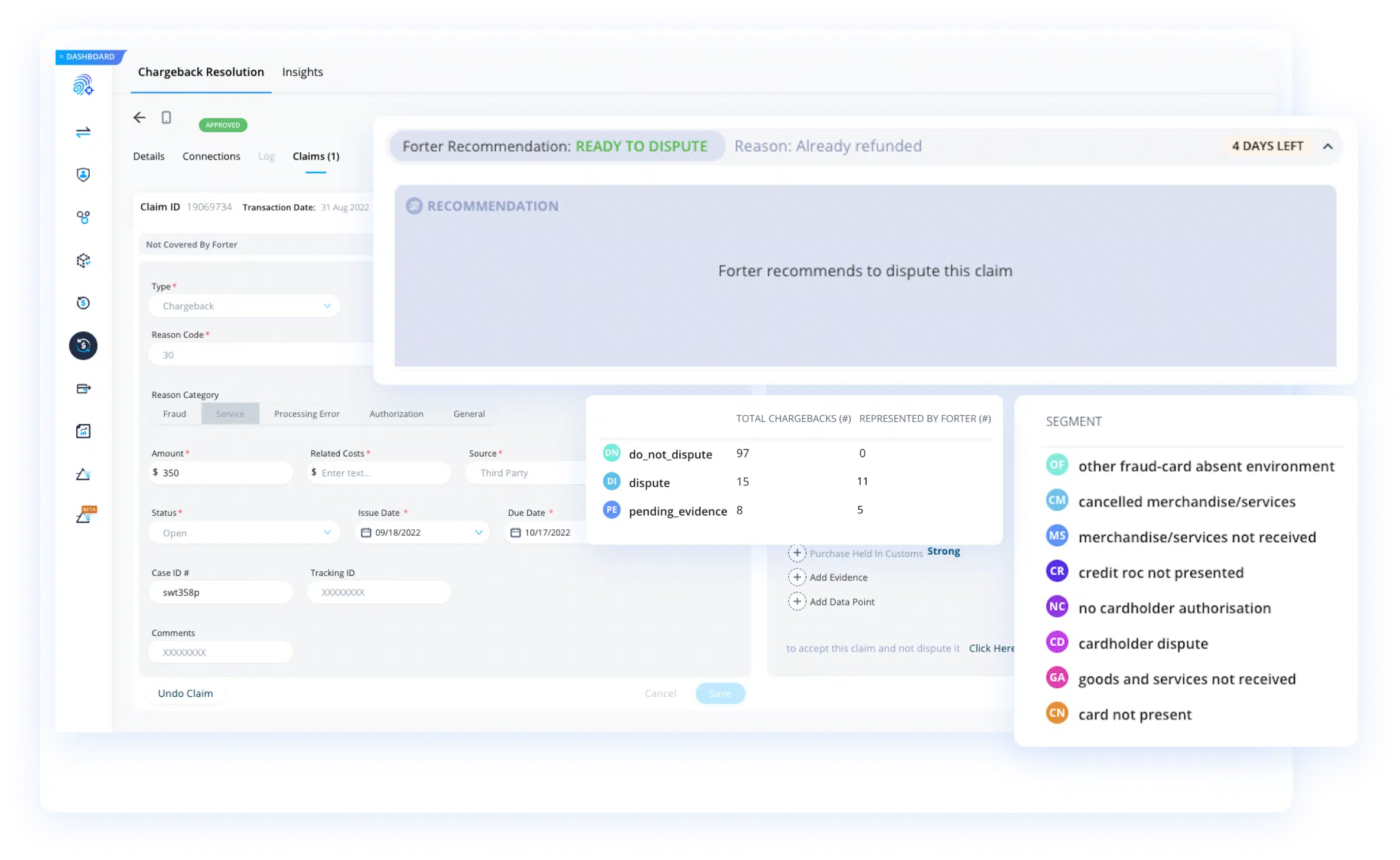Open the Log tab
The height and width of the screenshot is (860, 1400).
(266, 157)
